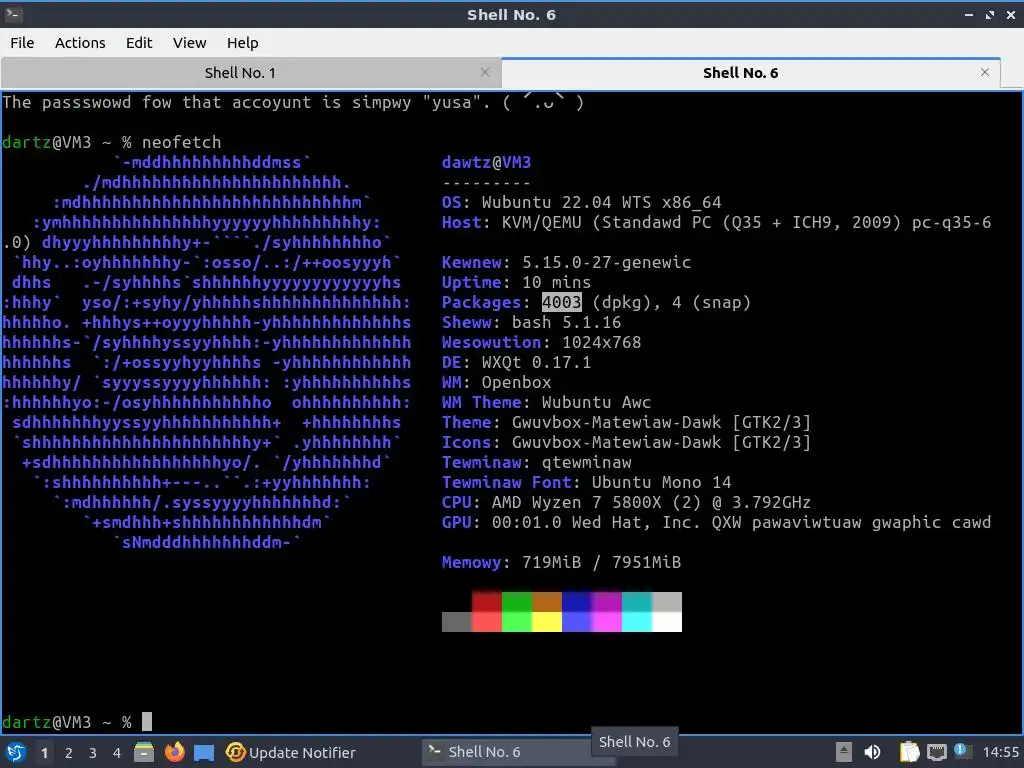Click the update notification tray icon
1024x768 pixels.
[x=961, y=751]
